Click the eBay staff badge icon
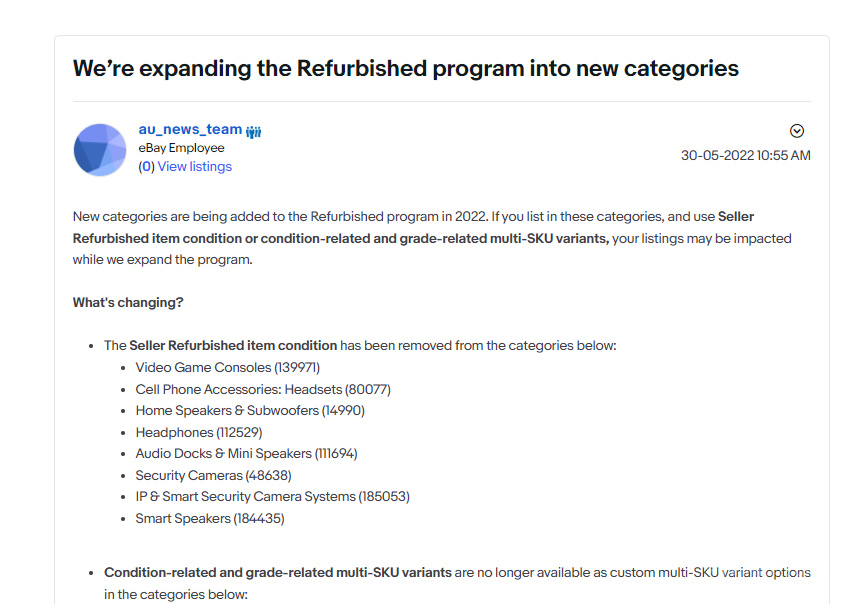This screenshot has width=853, height=604. [x=254, y=132]
